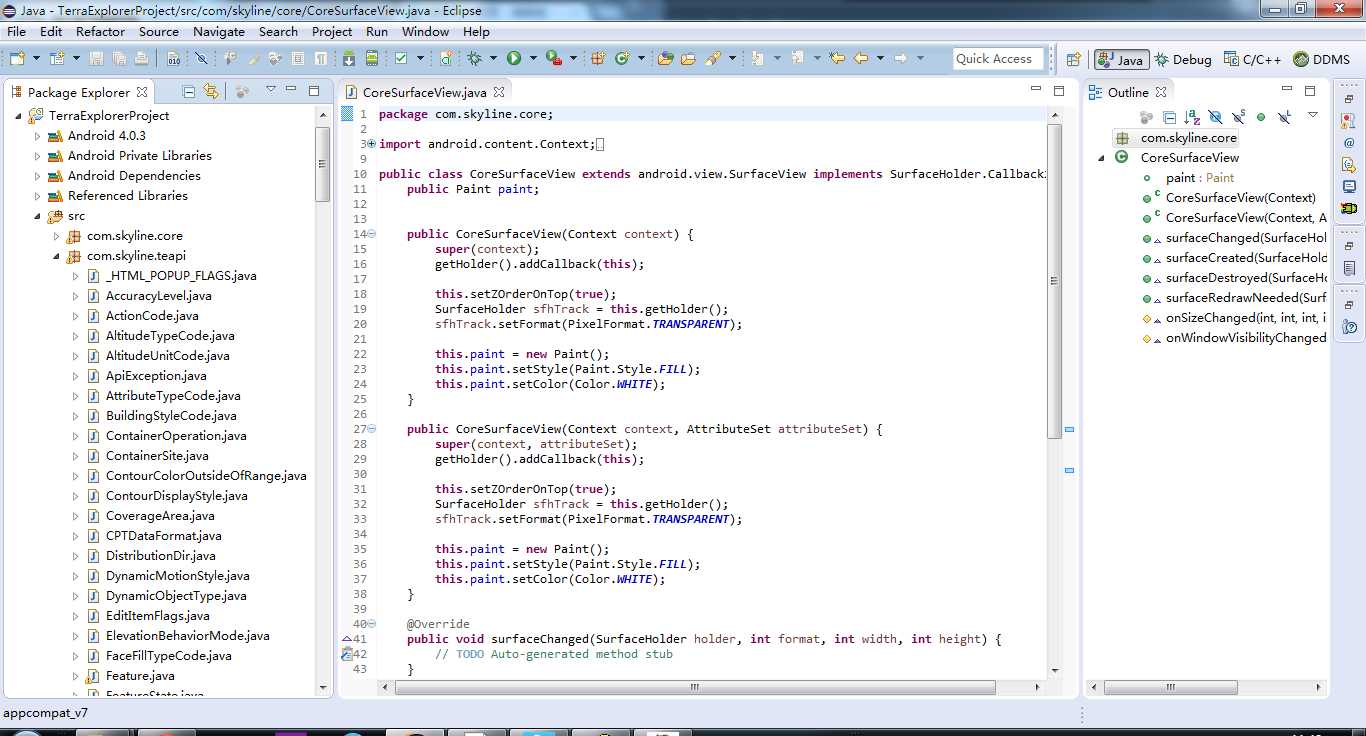Screen dimensions: 1366x736
Task: Toggle Link with Editor in Package Explorer
Action: pyautogui.click(x=211, y=92)
